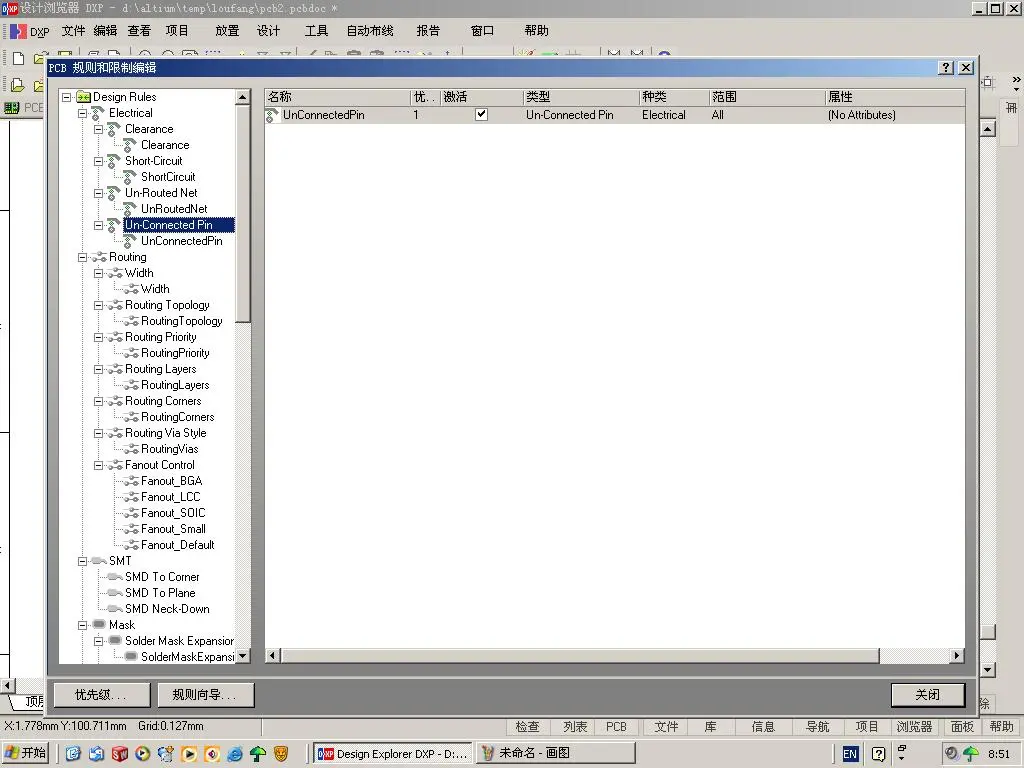Screen dimensions: 1024x768
Task: Select the SMD Neck-Down item in tree
Action: (x=167, y=609)
